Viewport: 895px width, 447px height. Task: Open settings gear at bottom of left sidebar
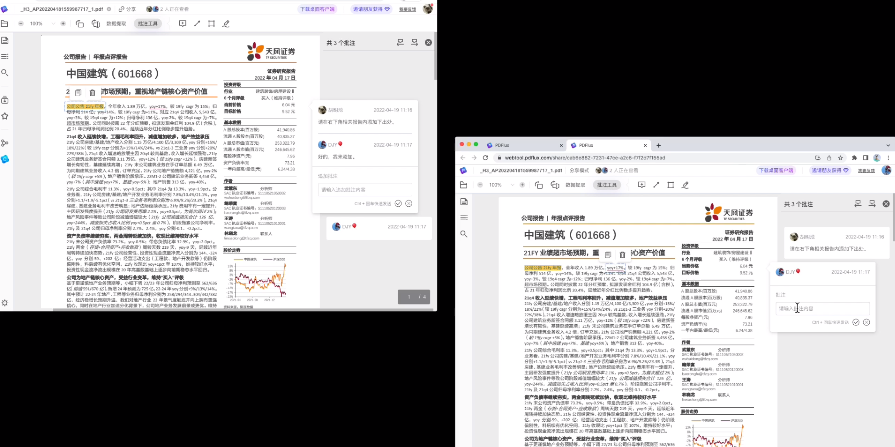click(5, 303)
